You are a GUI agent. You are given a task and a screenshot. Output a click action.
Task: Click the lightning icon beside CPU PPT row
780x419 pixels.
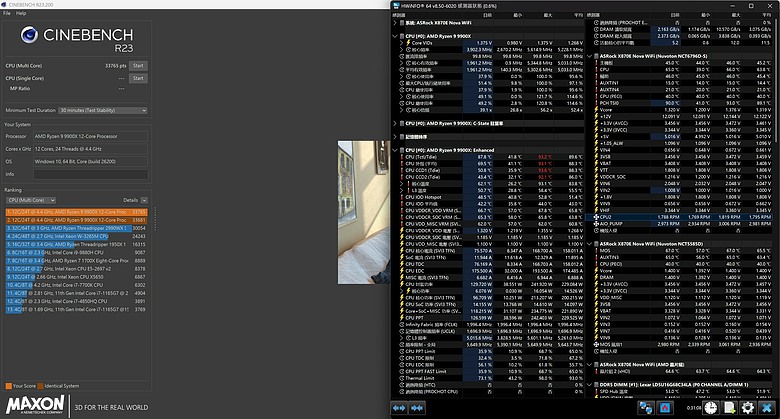[x=402, y=317]
